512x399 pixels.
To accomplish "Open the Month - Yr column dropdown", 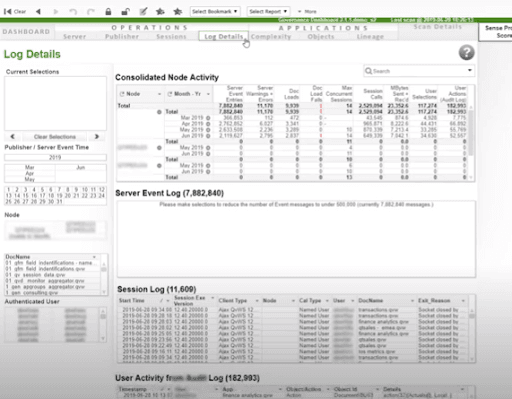I will (x=208, y=94).
